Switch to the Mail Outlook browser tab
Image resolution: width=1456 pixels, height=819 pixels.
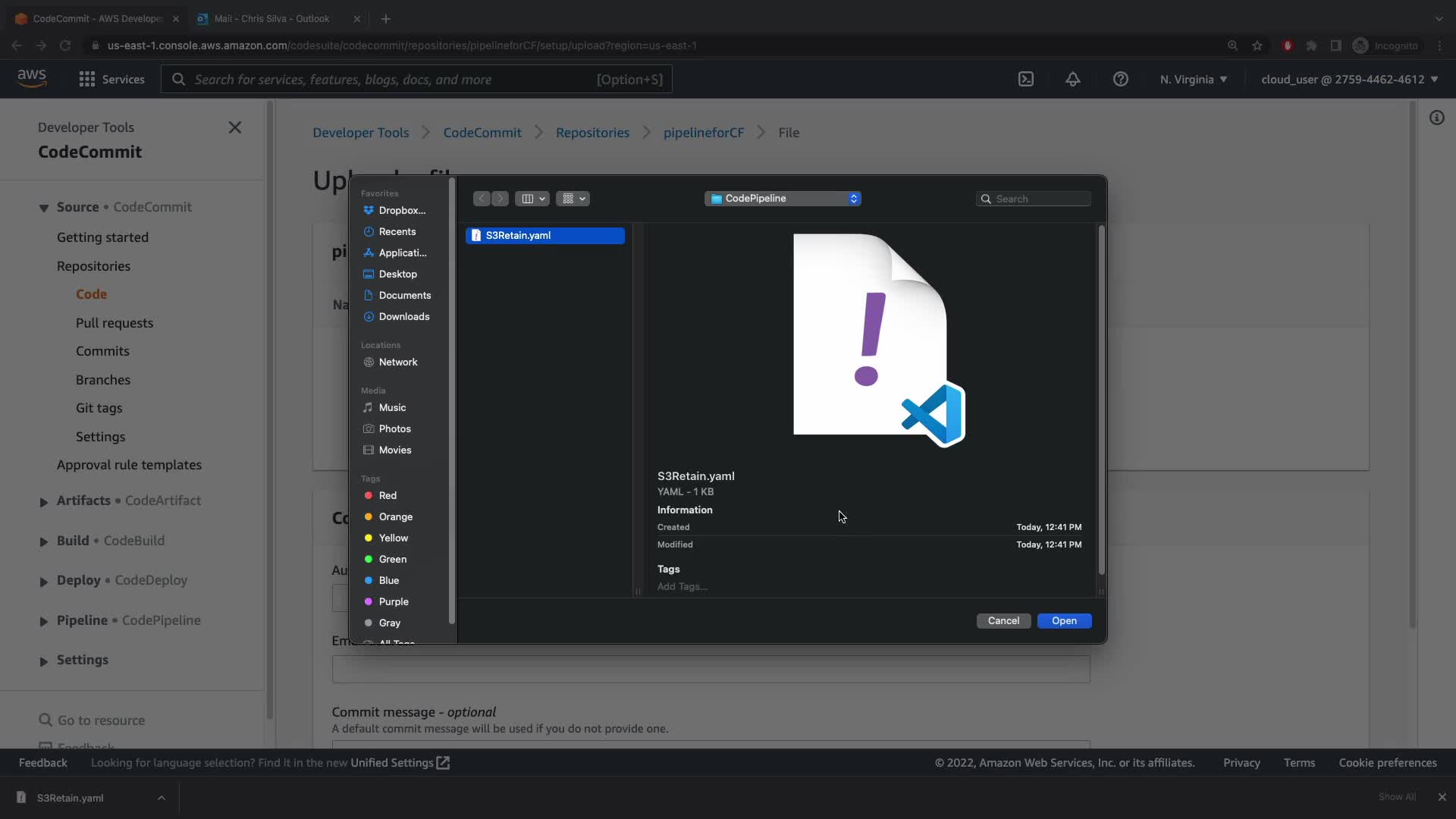click(271, 18)
